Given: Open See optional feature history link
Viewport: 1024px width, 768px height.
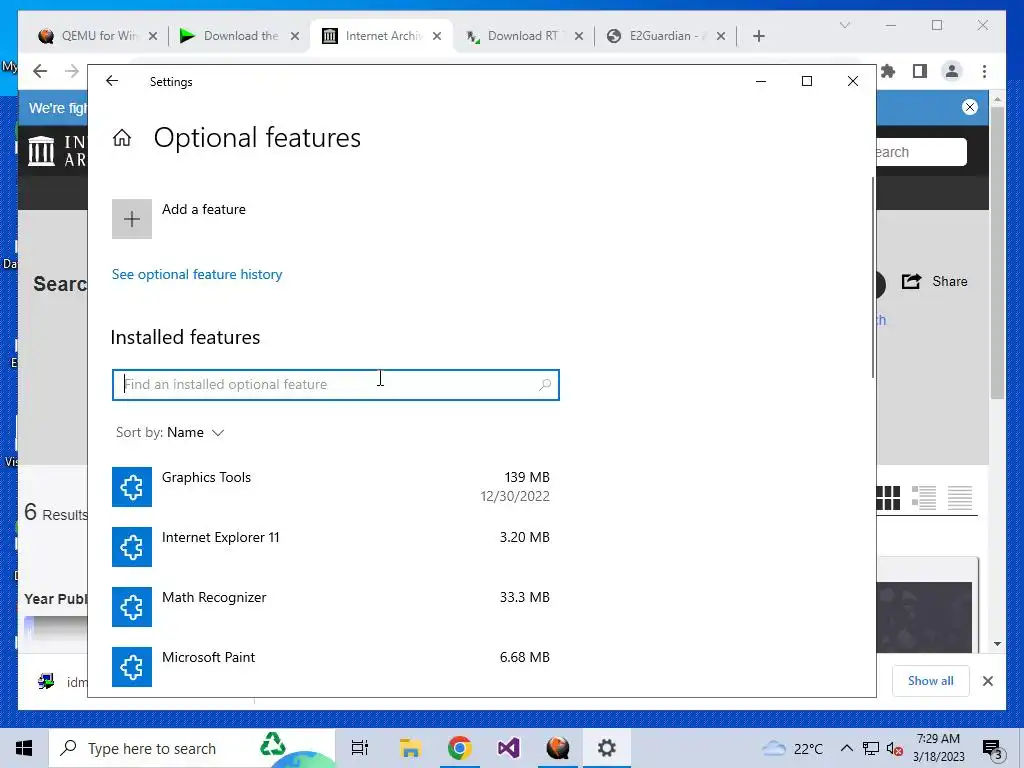Looking at the screenshot, I should pos(197,274).
